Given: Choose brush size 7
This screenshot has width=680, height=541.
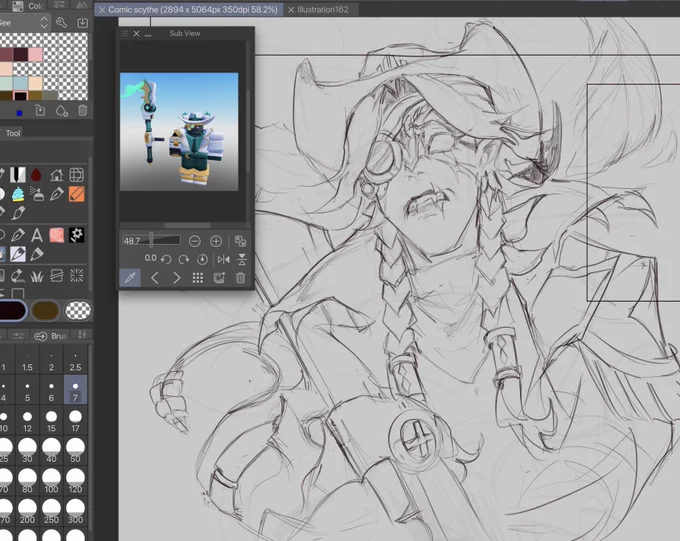Looking at the screenshot, I should [75, 390].
